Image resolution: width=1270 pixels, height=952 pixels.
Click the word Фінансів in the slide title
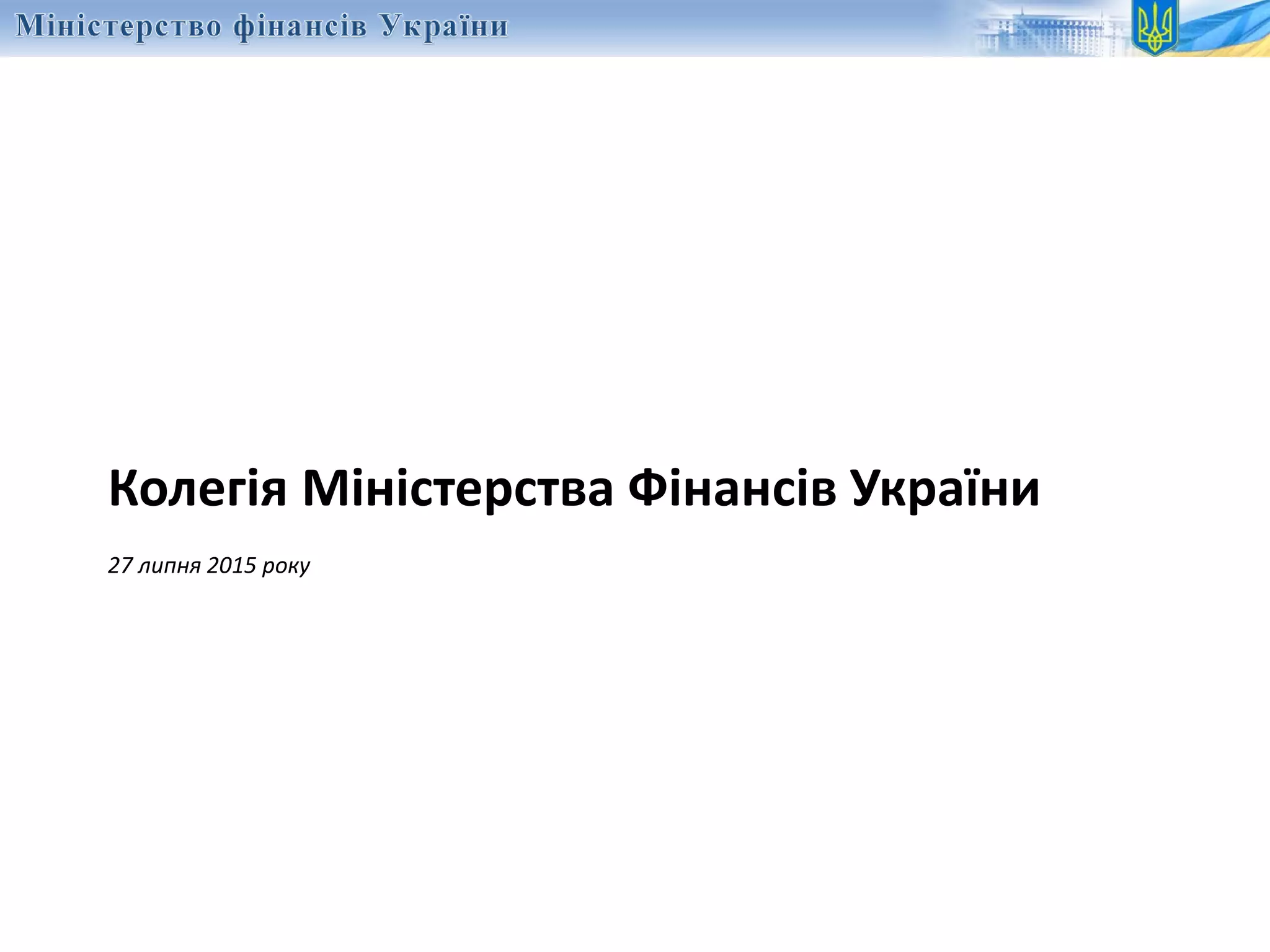732,490
